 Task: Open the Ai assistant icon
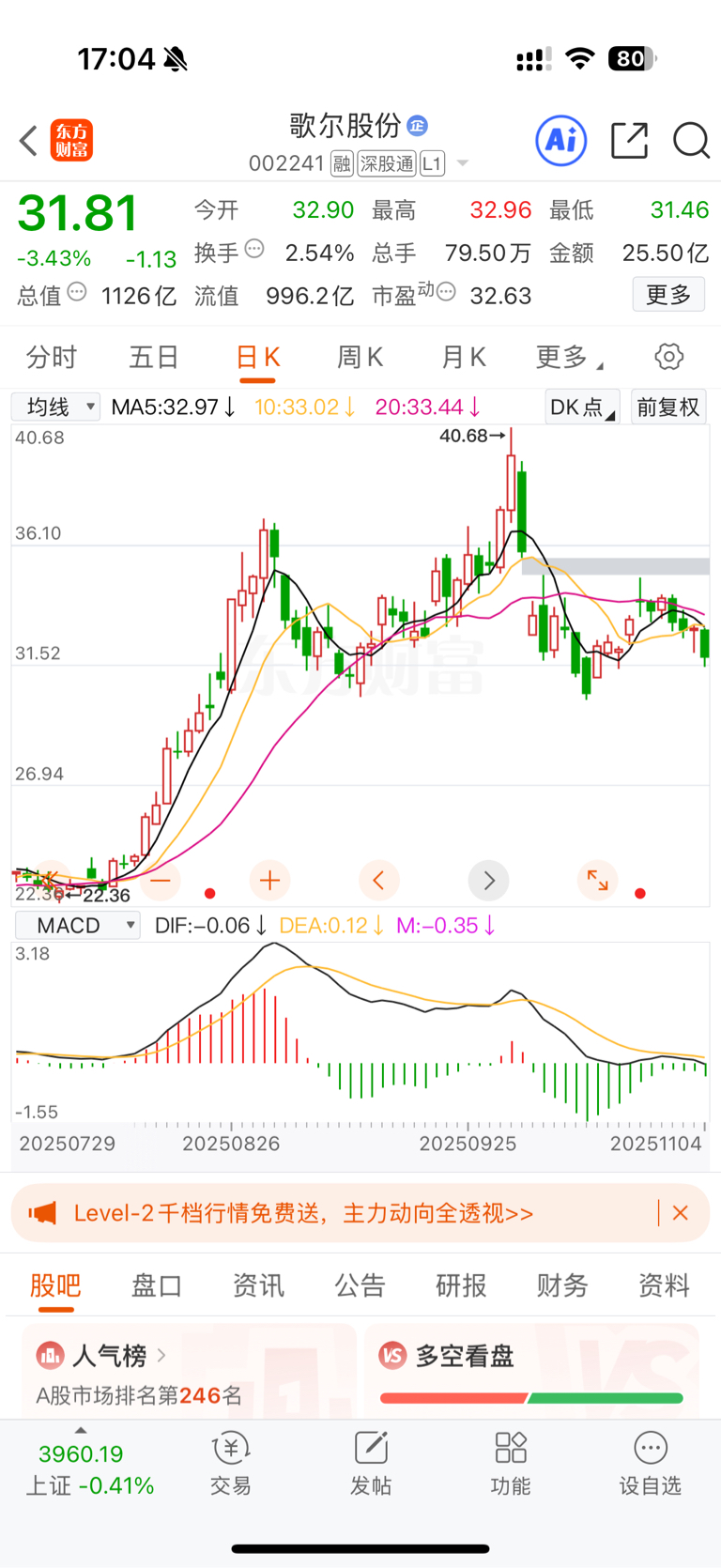pos(561,141)
